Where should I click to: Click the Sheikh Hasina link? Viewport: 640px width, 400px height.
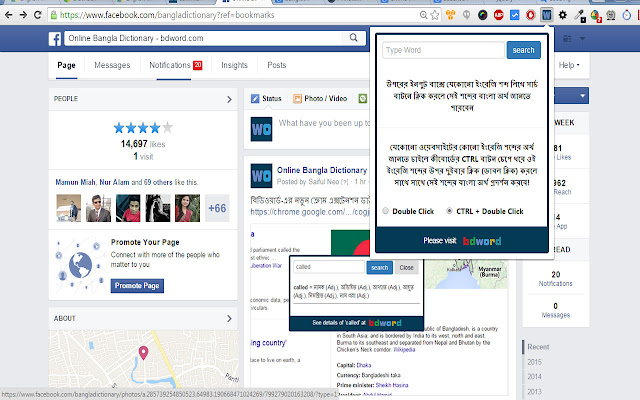tap(392, 385)
